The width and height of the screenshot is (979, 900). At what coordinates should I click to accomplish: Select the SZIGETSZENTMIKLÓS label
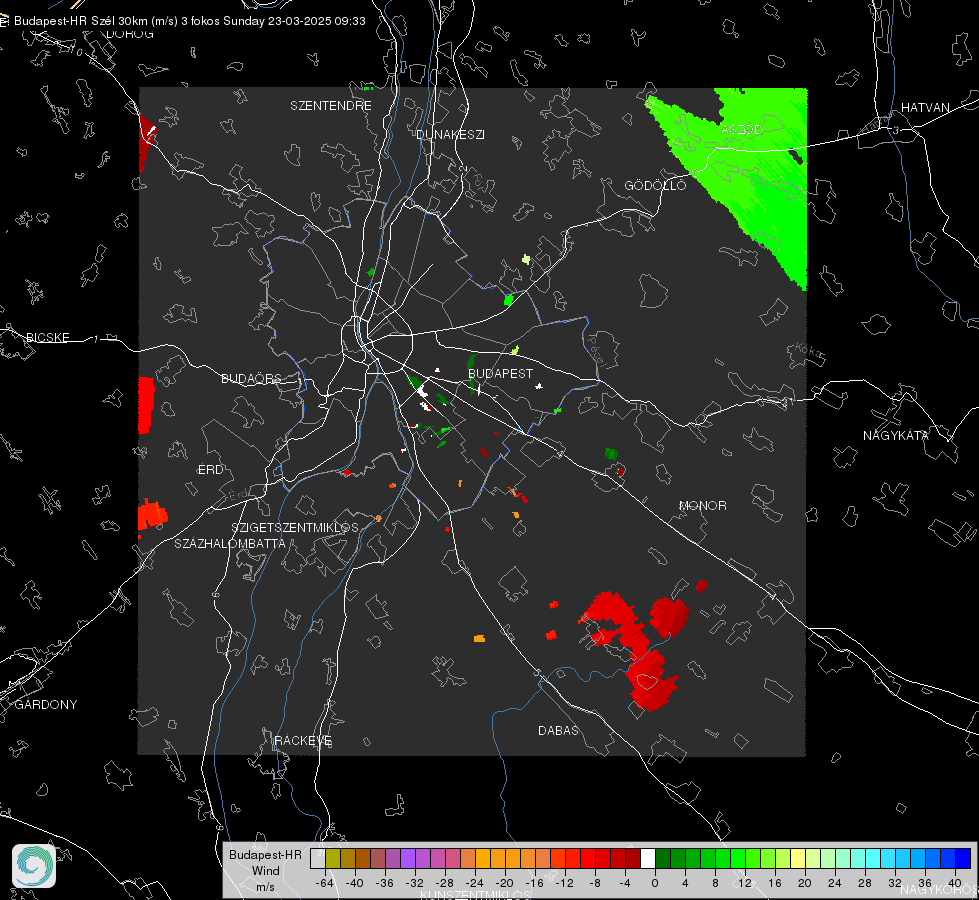295,528
